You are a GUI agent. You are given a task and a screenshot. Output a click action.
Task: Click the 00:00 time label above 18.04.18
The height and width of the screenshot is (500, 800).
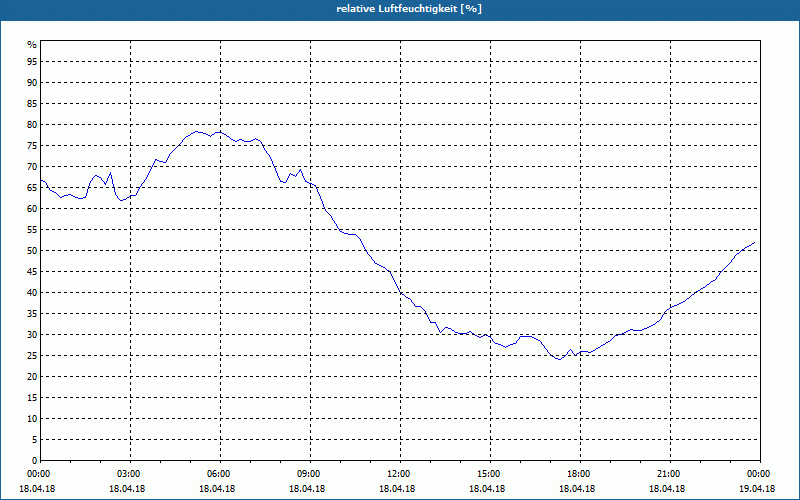click(x=37, y=474)
